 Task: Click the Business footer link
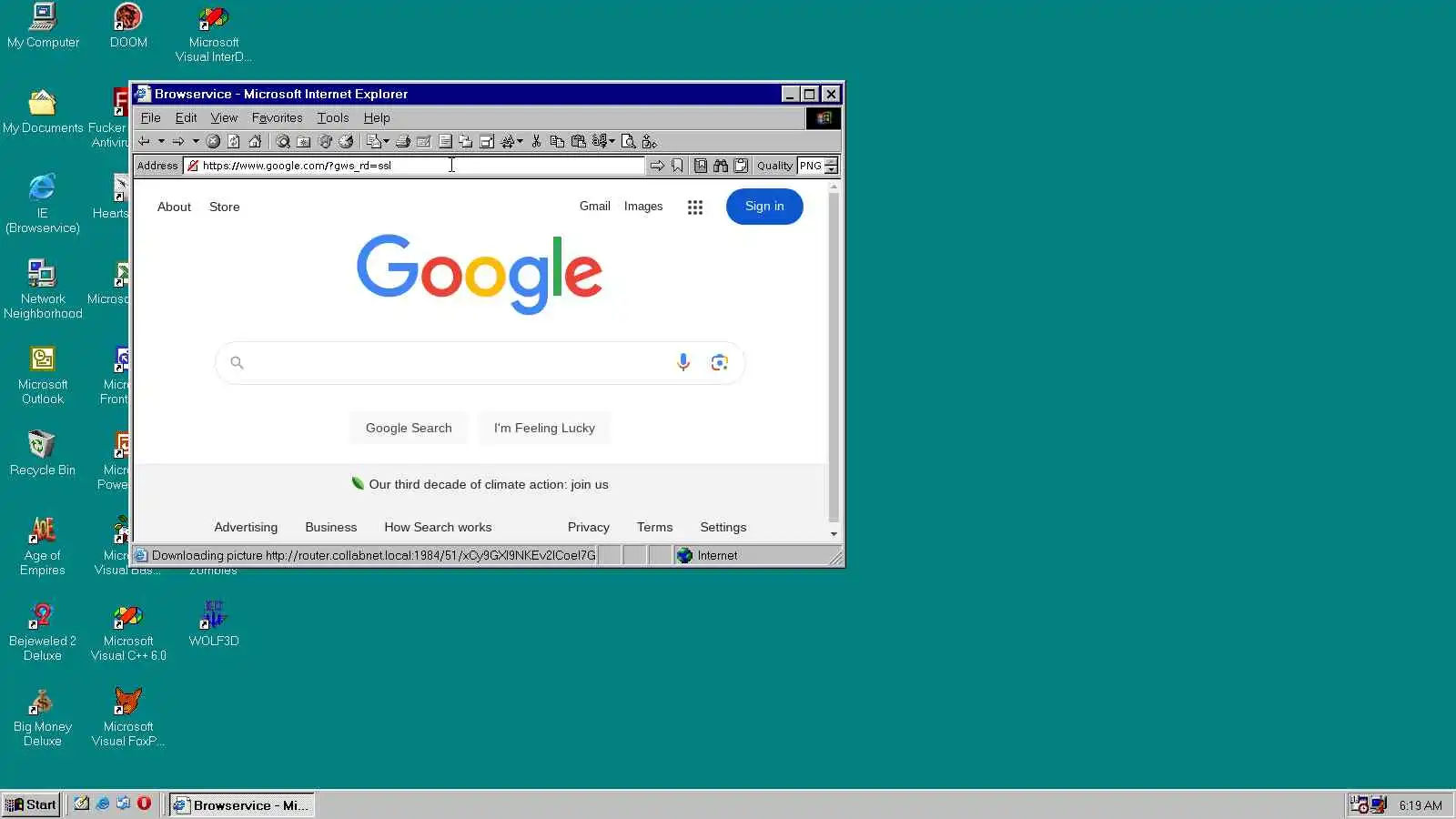(331, 527)
